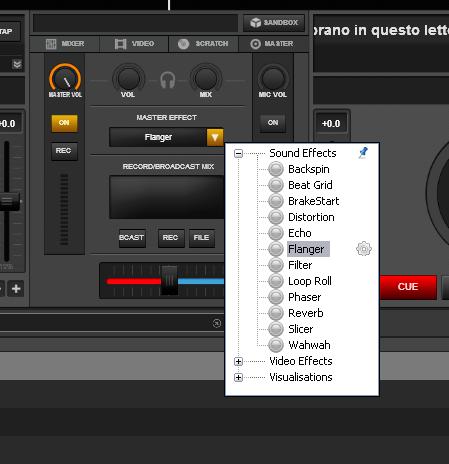Toggle the microphone ON button

273,123
